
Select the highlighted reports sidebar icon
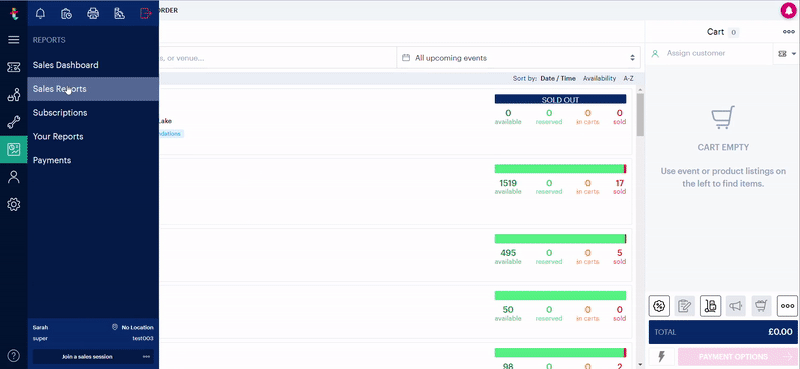[x=14, y=150]
